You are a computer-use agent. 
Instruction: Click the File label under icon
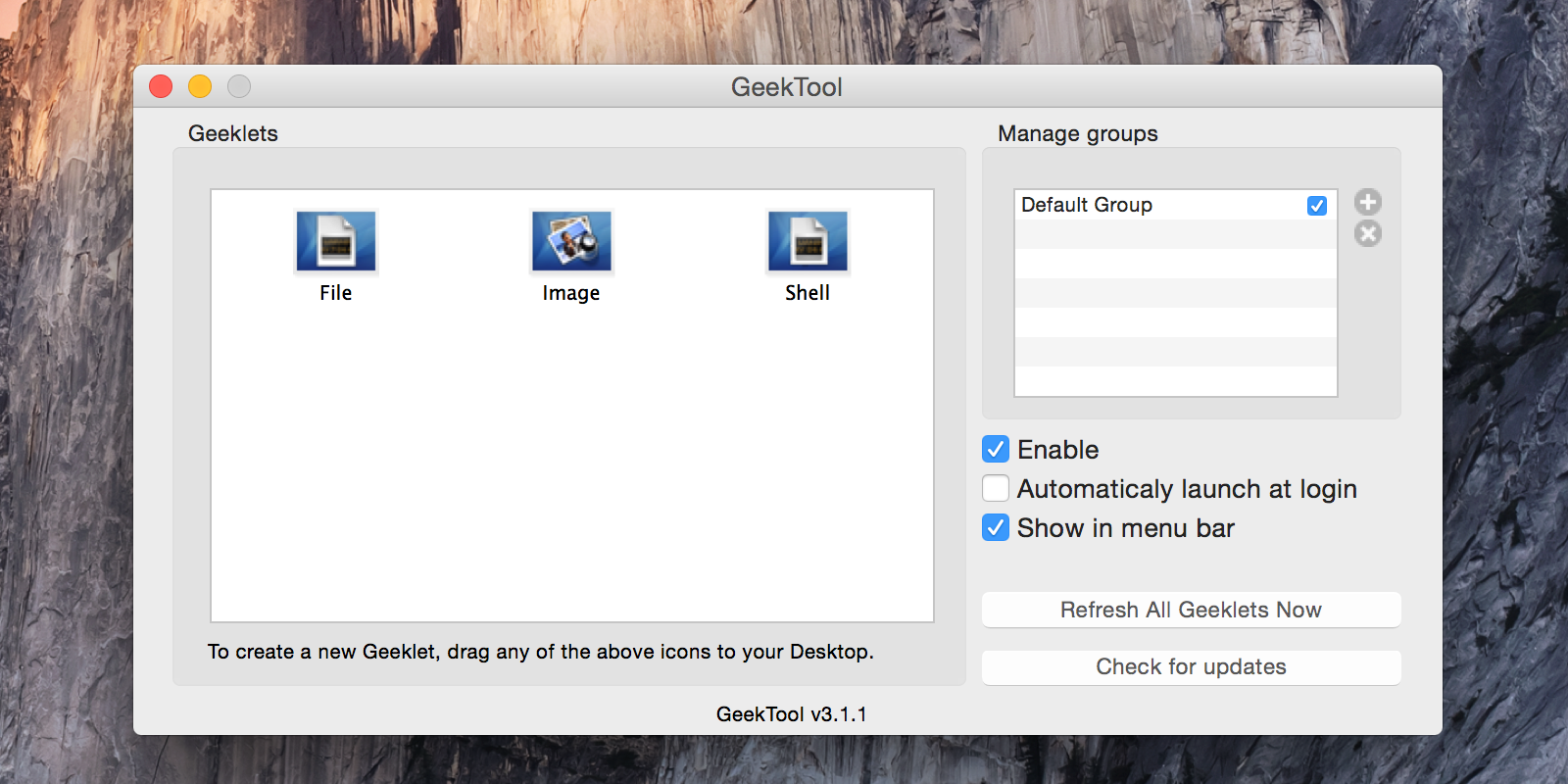click(x=336, y=293)
